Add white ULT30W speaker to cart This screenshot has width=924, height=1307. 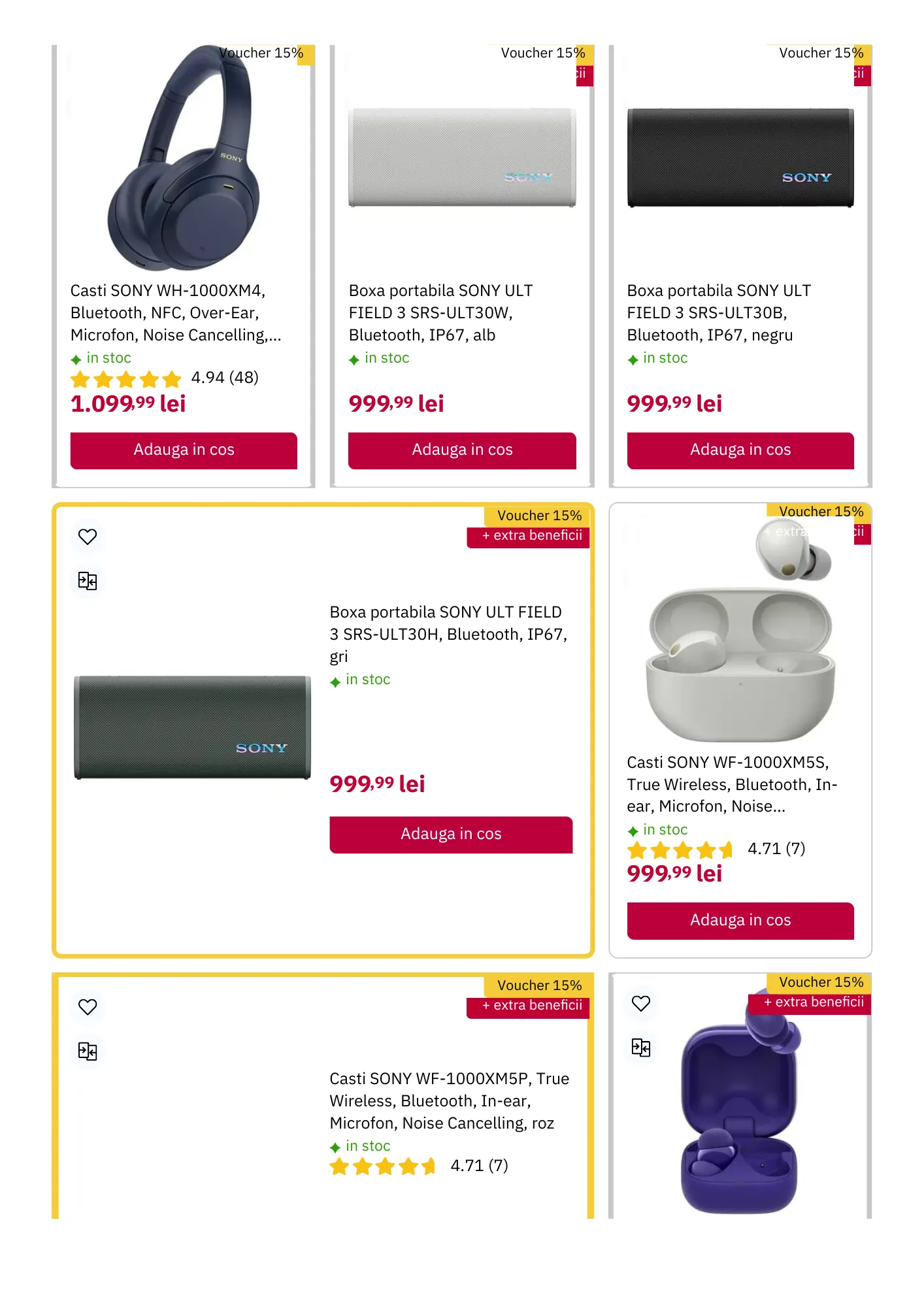coord(462,450)
